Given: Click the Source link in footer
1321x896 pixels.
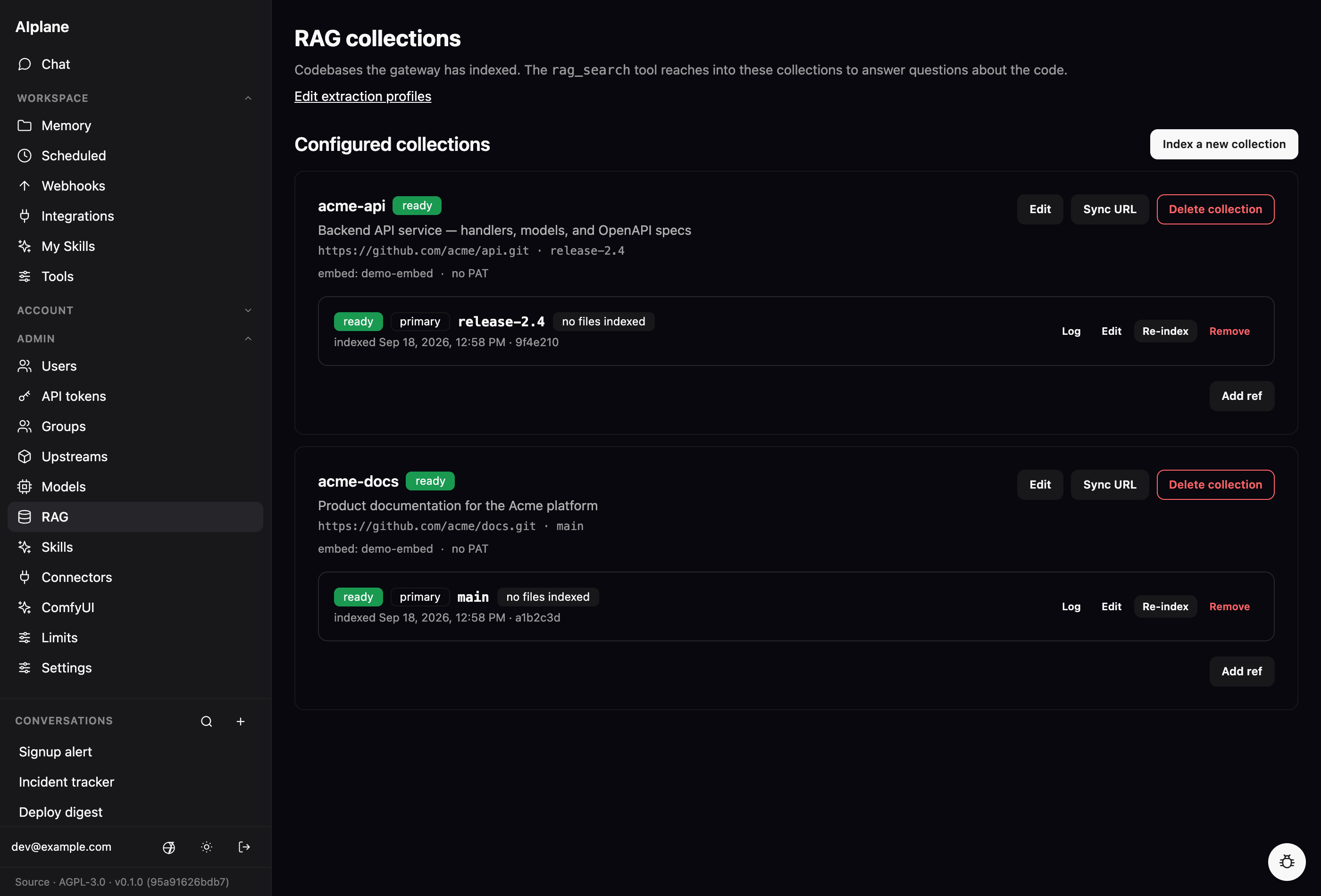Looking at the screenshot, I should 32,882.
